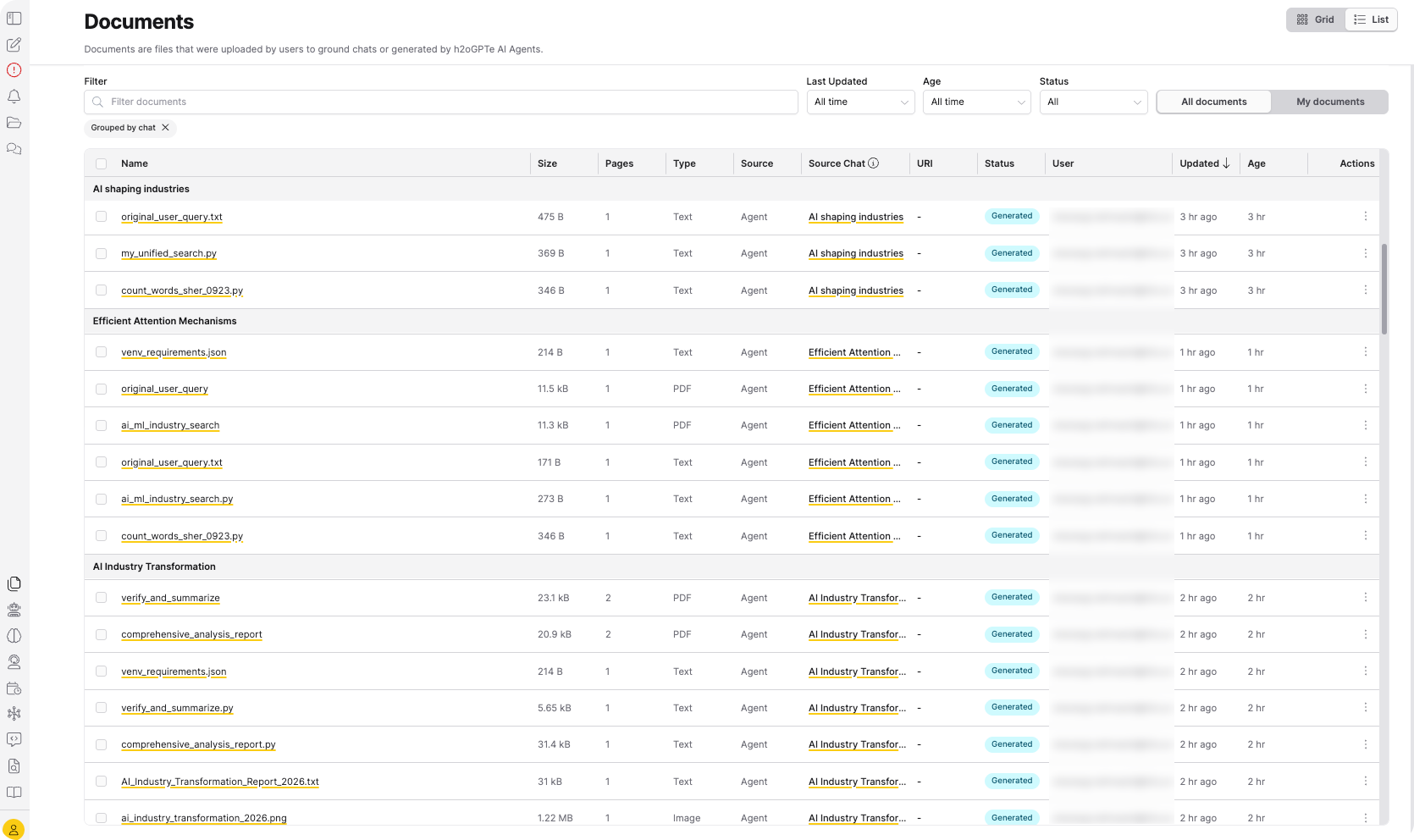Open actions menu for my_unified_search.py row
The height and width of the screenshot is (840, 1414).
[1365, 253]
